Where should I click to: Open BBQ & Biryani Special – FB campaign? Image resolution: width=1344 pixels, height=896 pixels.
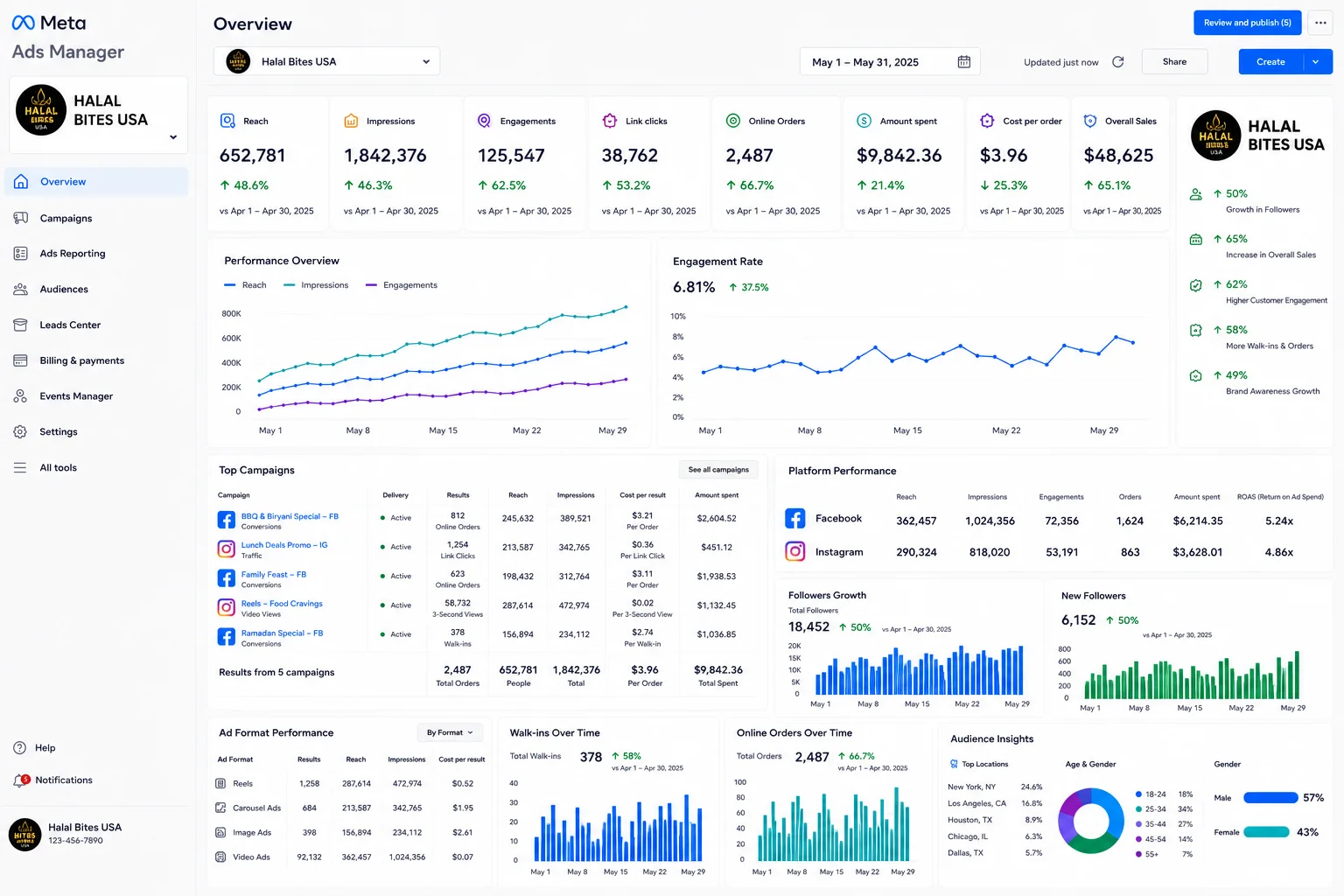[x=290, y=516]
